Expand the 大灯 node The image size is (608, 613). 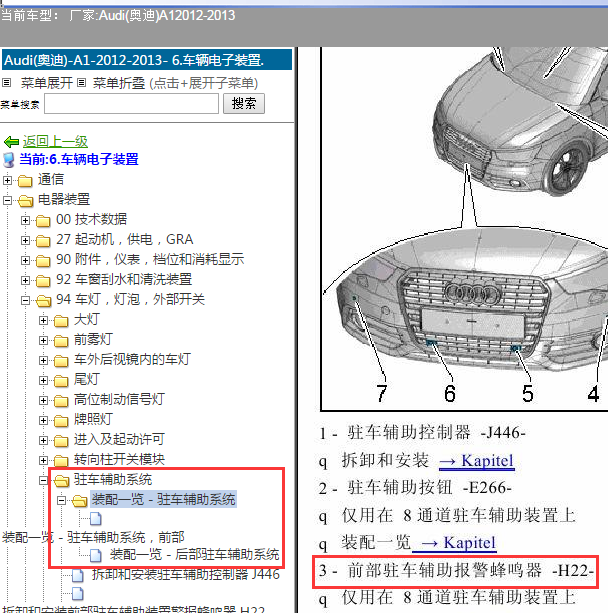pyautogui.click(x=43, y=321)
